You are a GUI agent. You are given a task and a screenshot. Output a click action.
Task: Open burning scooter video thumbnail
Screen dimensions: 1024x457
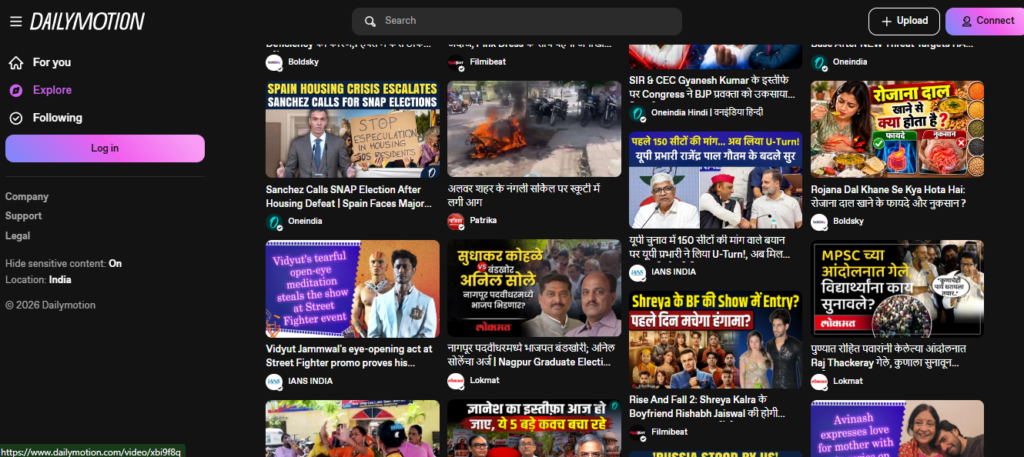tap(534, 129)
